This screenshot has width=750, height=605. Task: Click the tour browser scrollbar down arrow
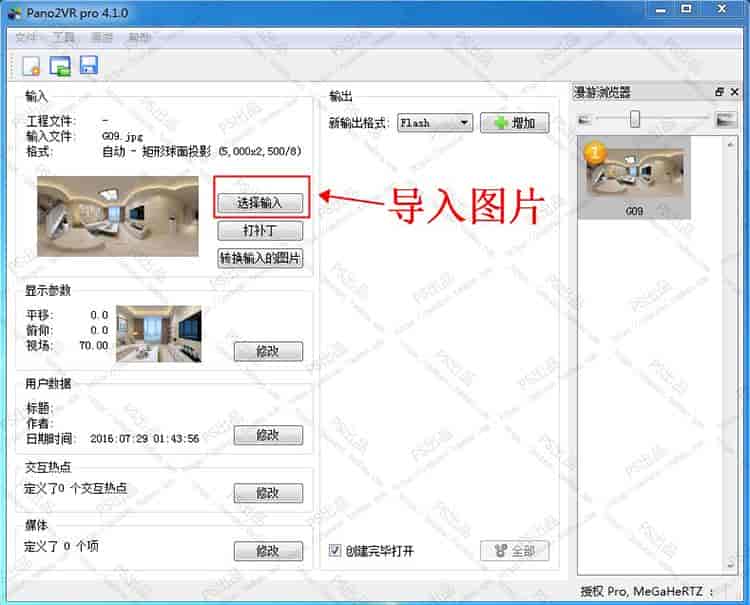coord(730,564)
